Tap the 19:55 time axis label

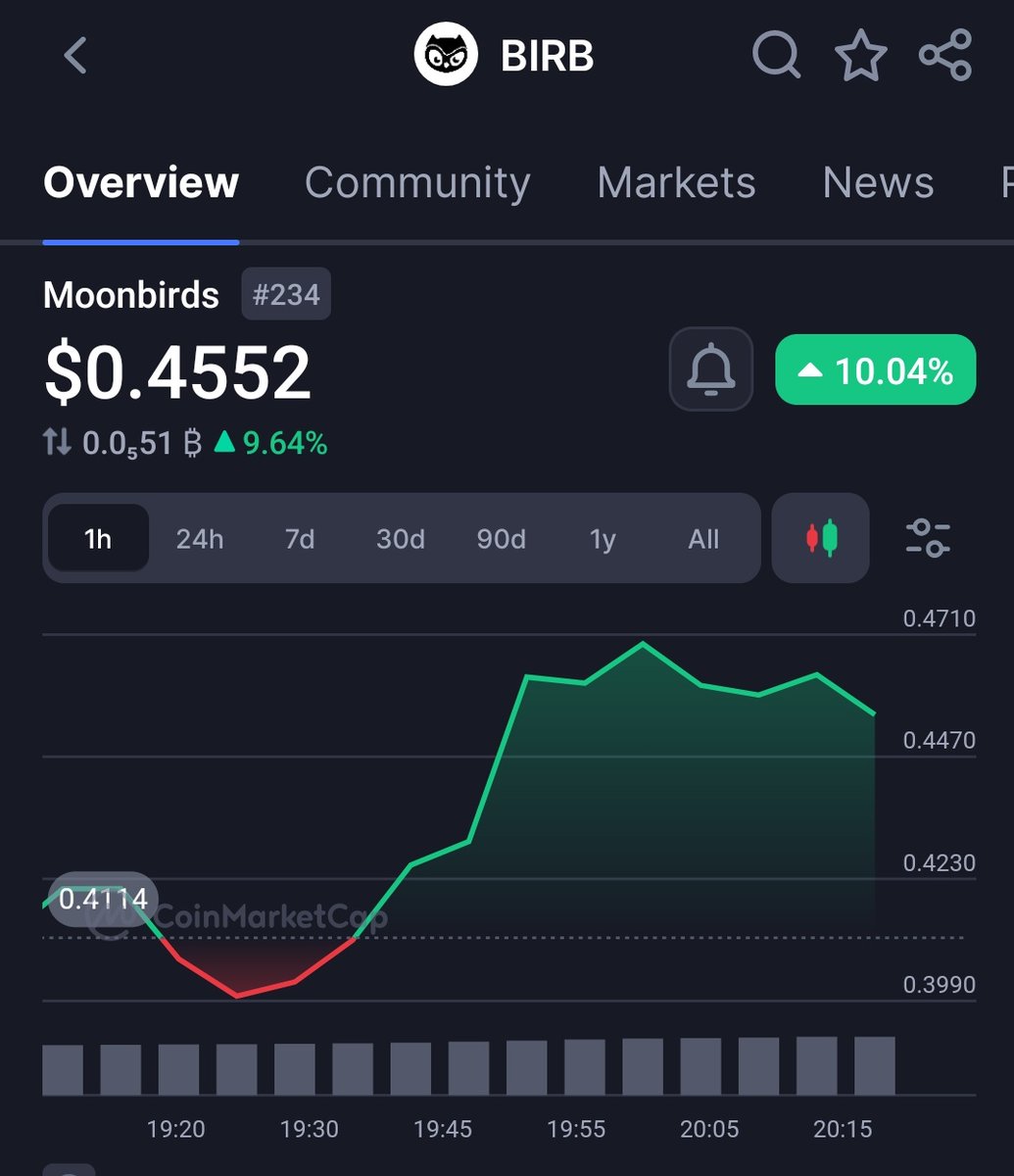tap(576, 1129)
